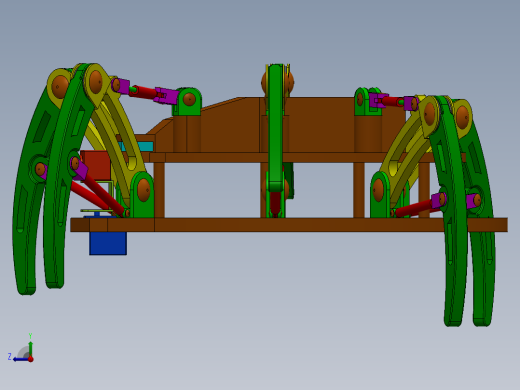
Task: Click the red origin dot of the triad
Action: tap(31, 359)
